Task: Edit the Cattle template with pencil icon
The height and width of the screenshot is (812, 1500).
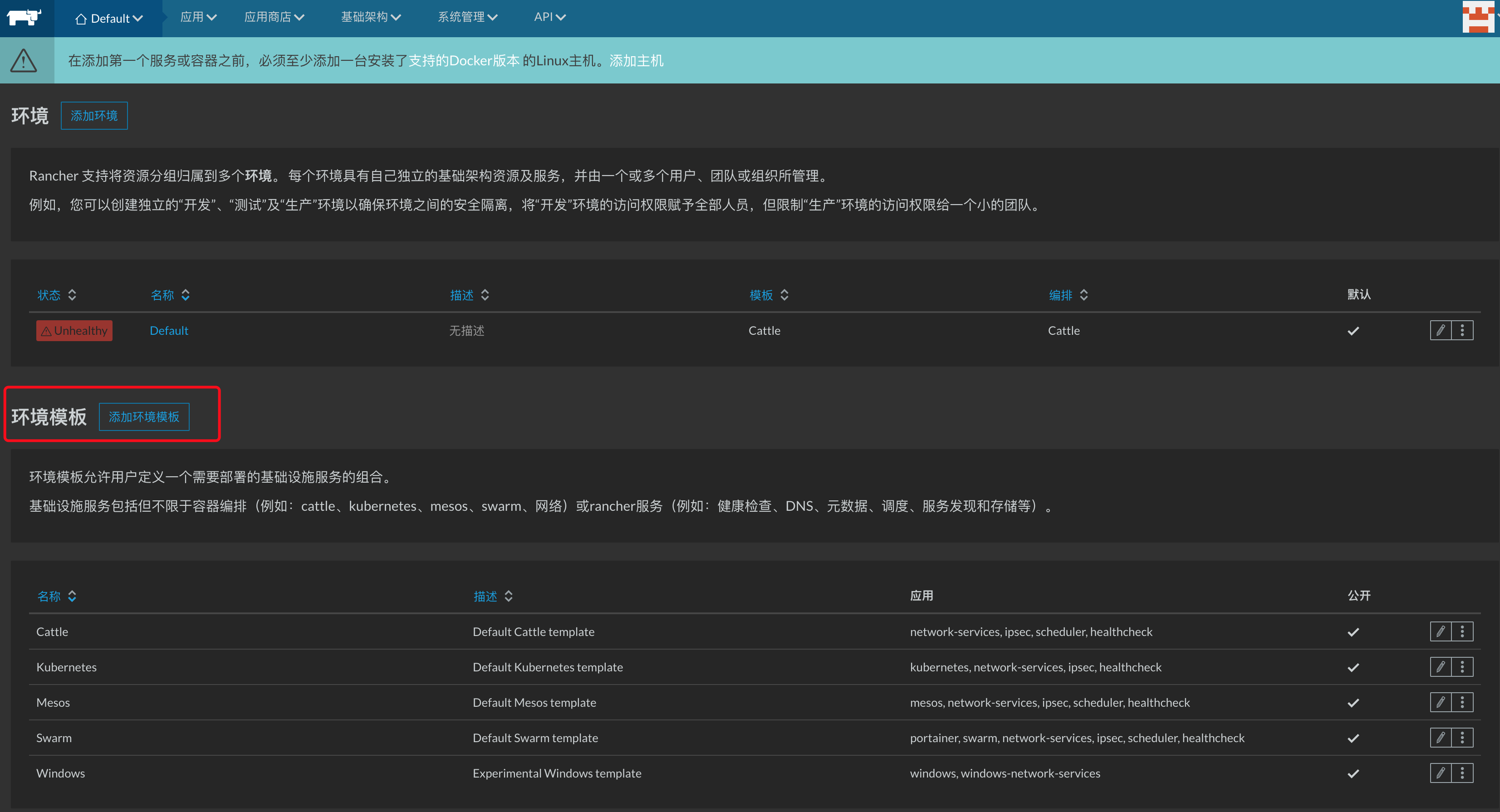Action: [x=1440, y=631]
